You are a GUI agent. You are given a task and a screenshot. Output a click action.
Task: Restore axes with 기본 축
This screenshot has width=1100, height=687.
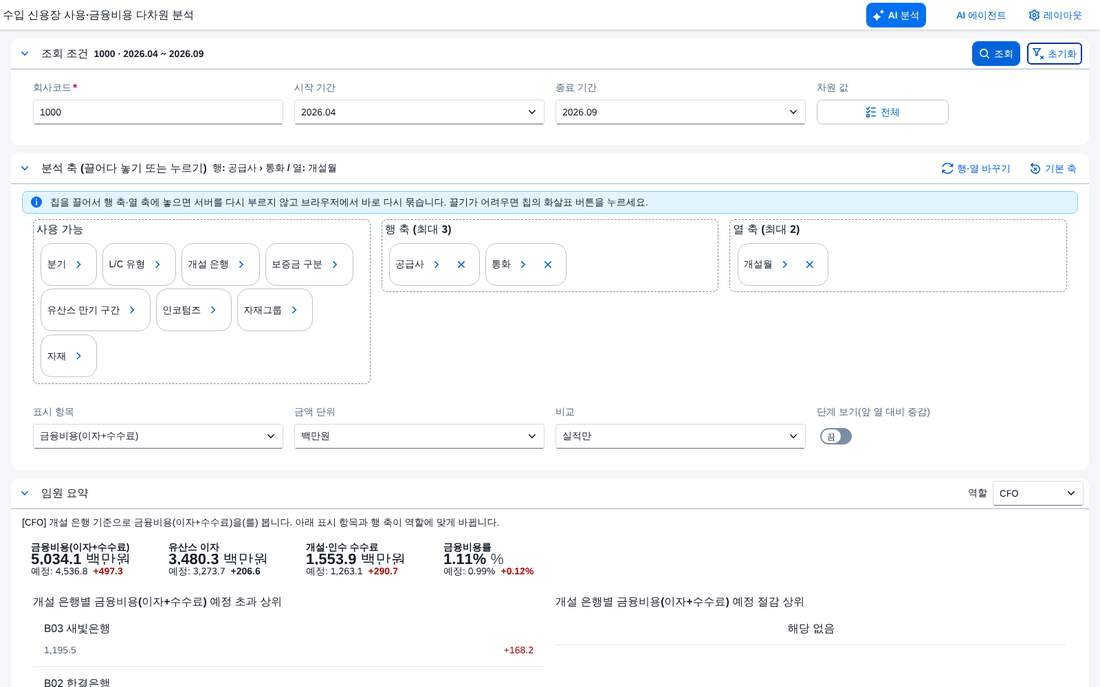click(1052, 168)
